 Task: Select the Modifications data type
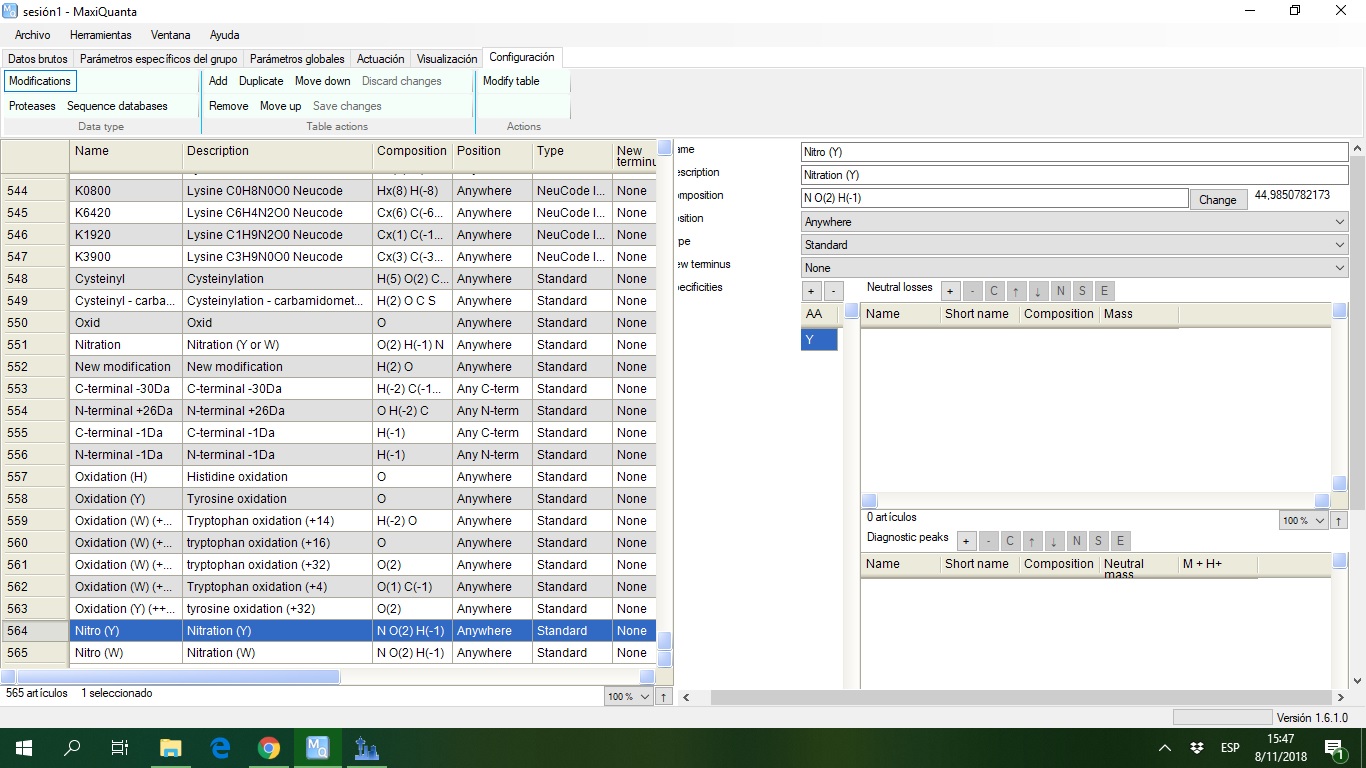[x=40, y=81]
